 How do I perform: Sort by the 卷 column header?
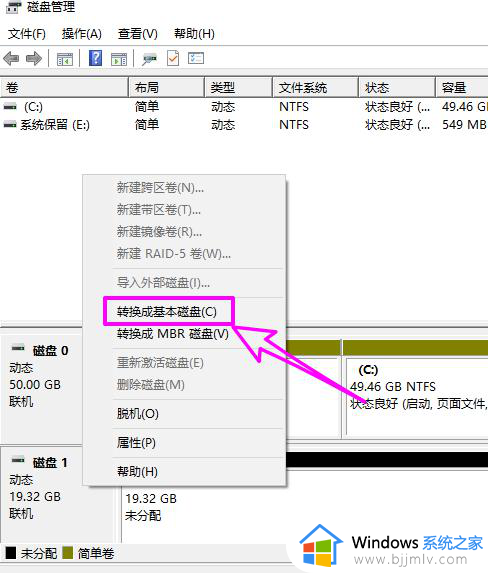tap(64, 87)
